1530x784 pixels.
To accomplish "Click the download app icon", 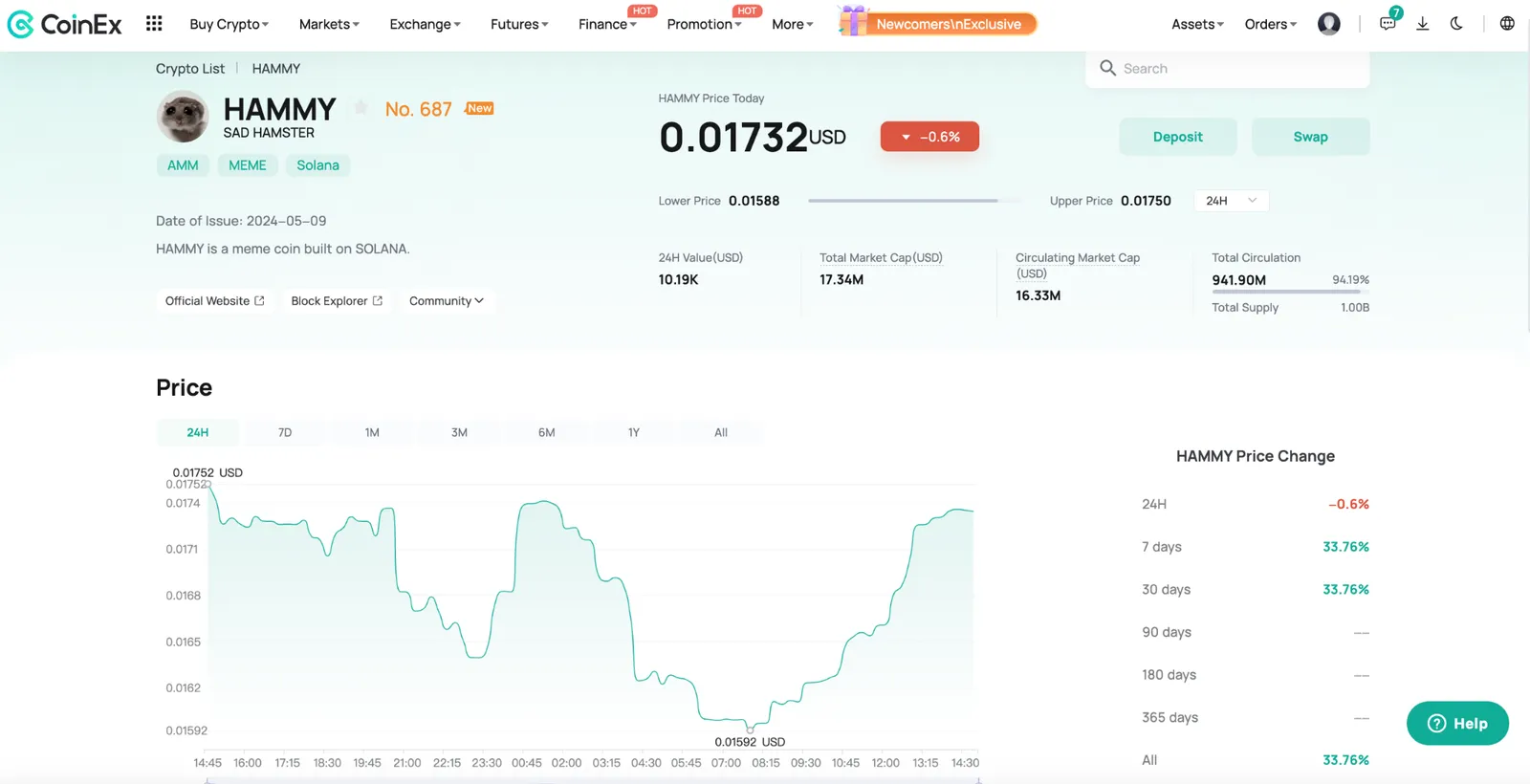I will (1423, 24).
